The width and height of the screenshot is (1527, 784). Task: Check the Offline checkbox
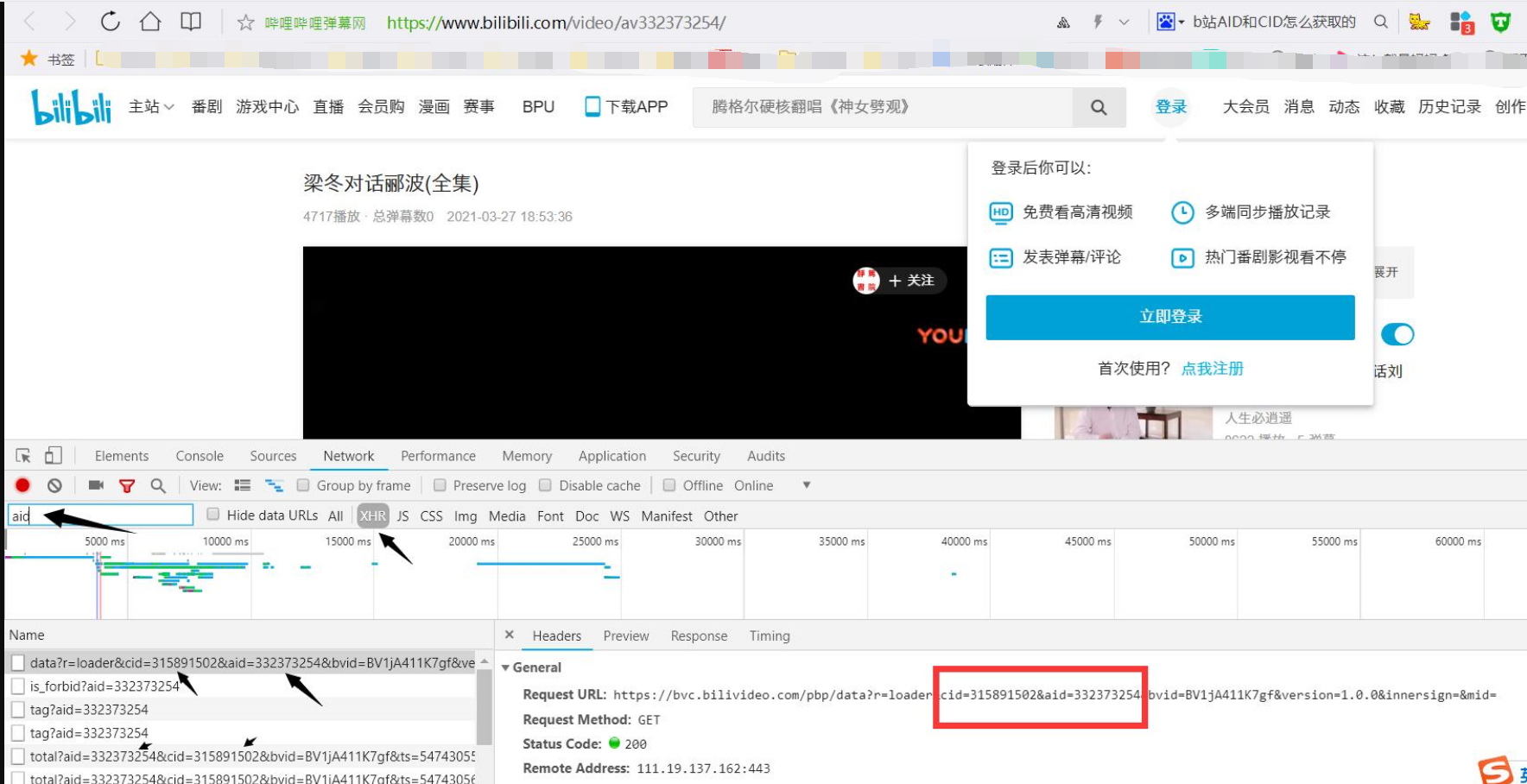pos(668,485)
